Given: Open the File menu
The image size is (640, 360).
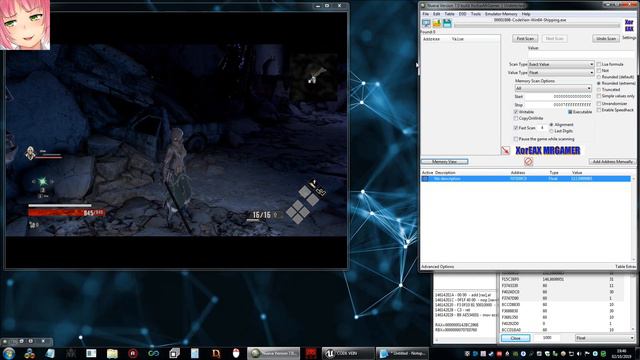Looking at the screenshot, I should click(x=425, y=14).
